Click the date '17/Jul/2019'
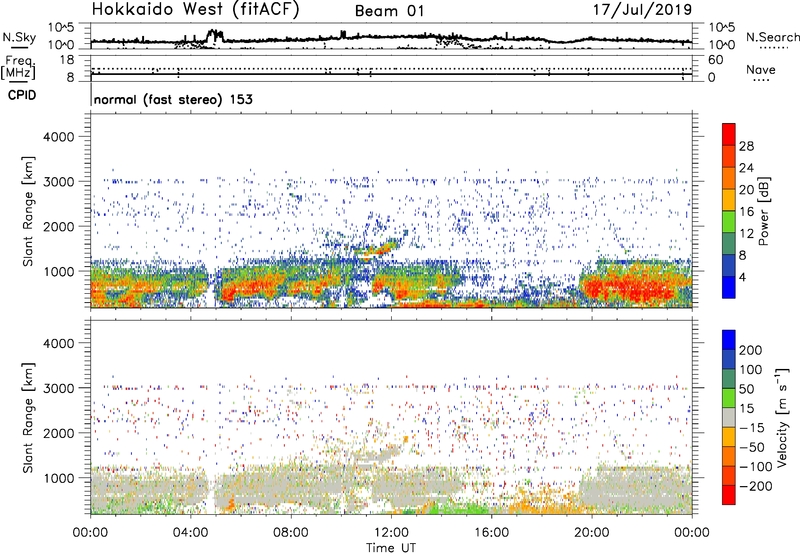This screenshot has height=554, width=800. pyautogui.click(x=642, y=10)
